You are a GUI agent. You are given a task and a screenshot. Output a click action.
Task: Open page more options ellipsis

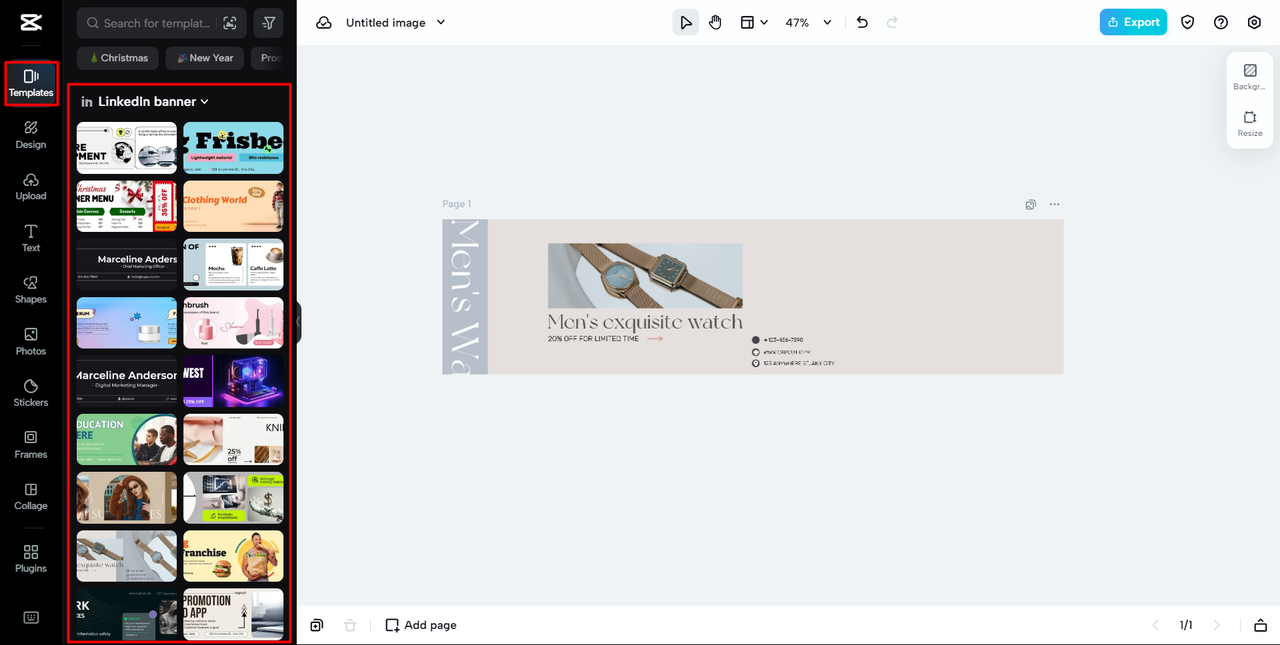pos(1054,205)
